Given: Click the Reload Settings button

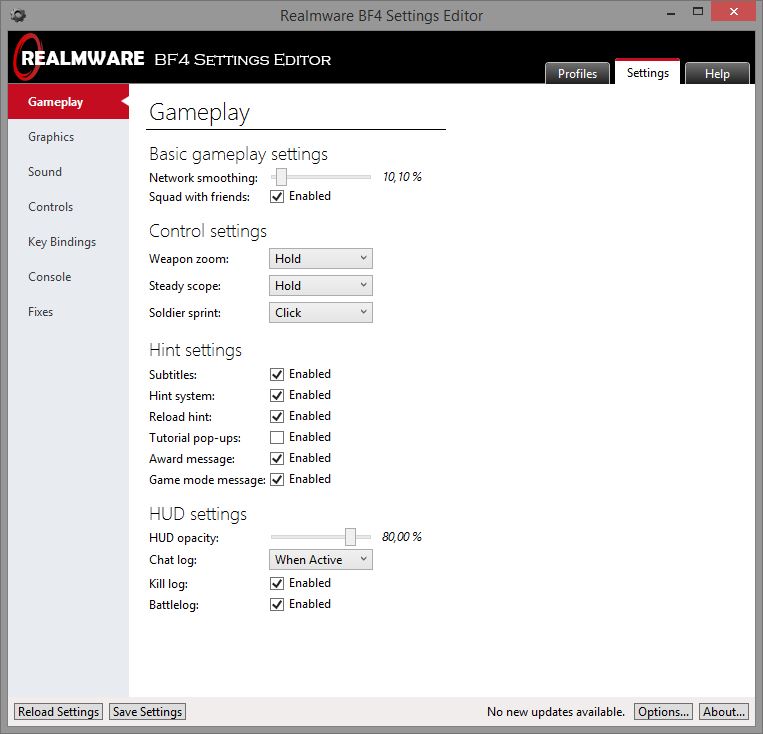Looking at the screenshot, I should click(x=58, y=712).
